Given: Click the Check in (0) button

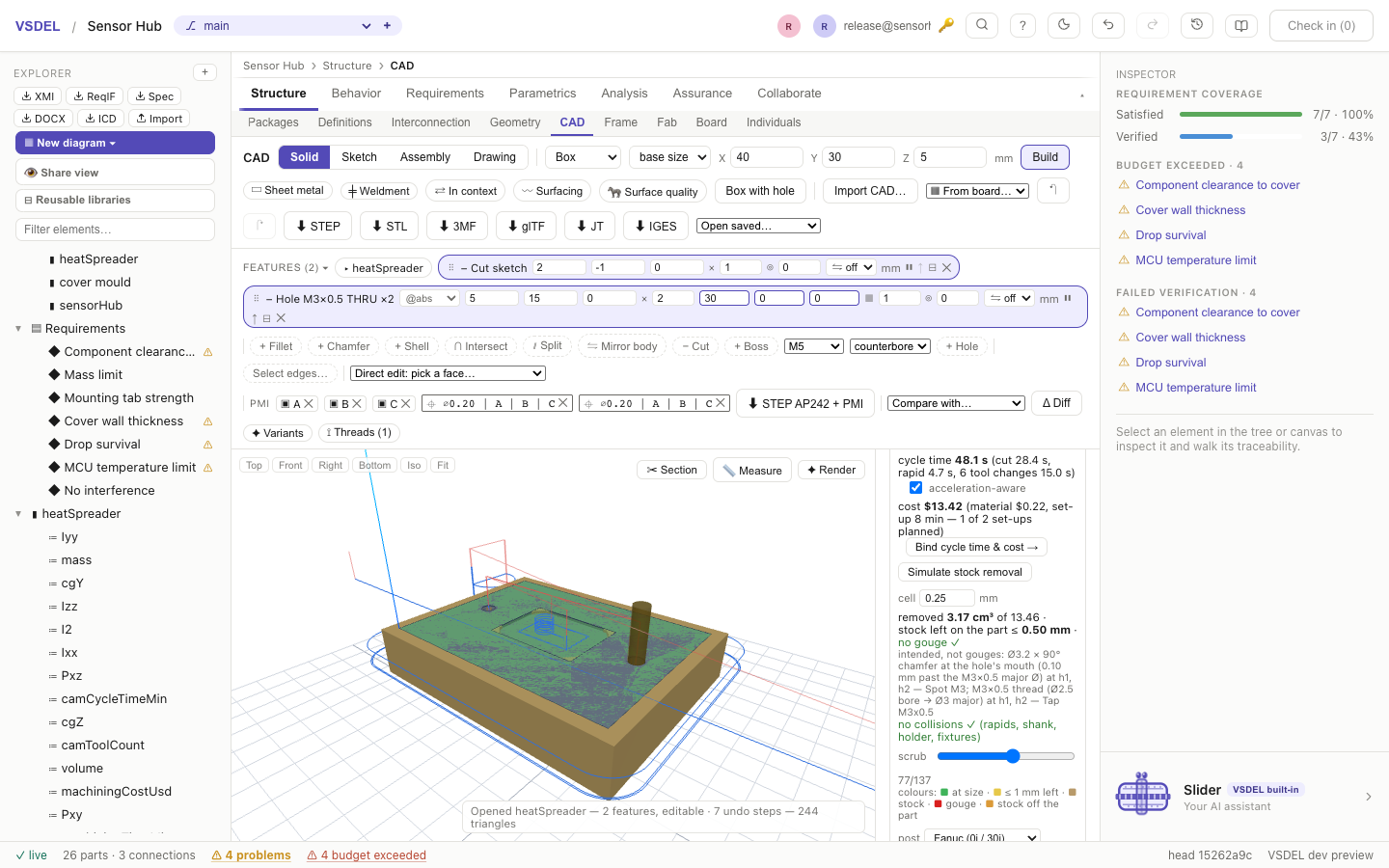Looking at the screenshot, I should (x=1321, y=26).
